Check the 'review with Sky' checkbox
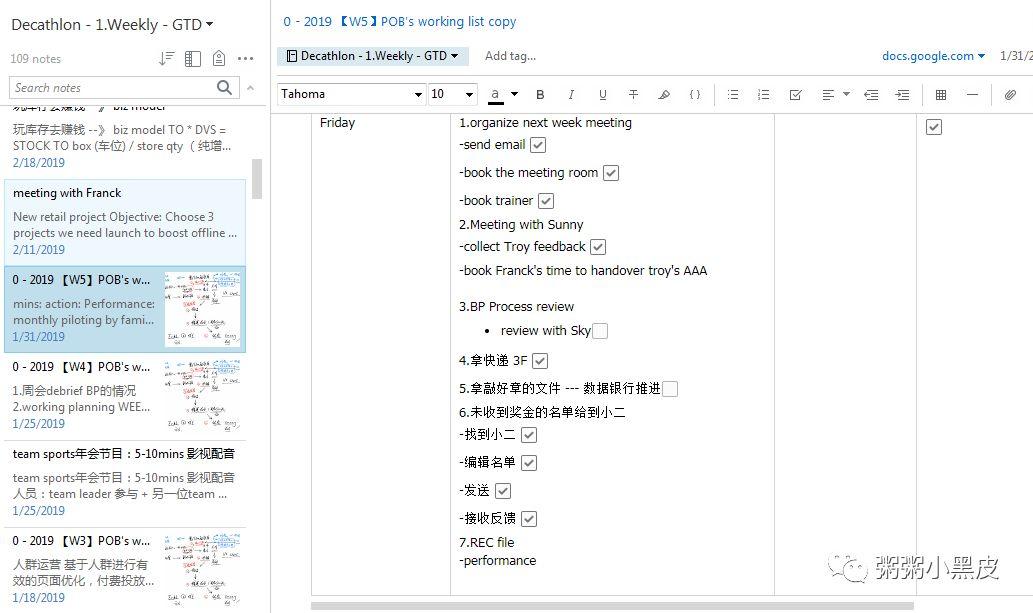The width and height of the screenshot is (1033, 613). click(600, 331)
